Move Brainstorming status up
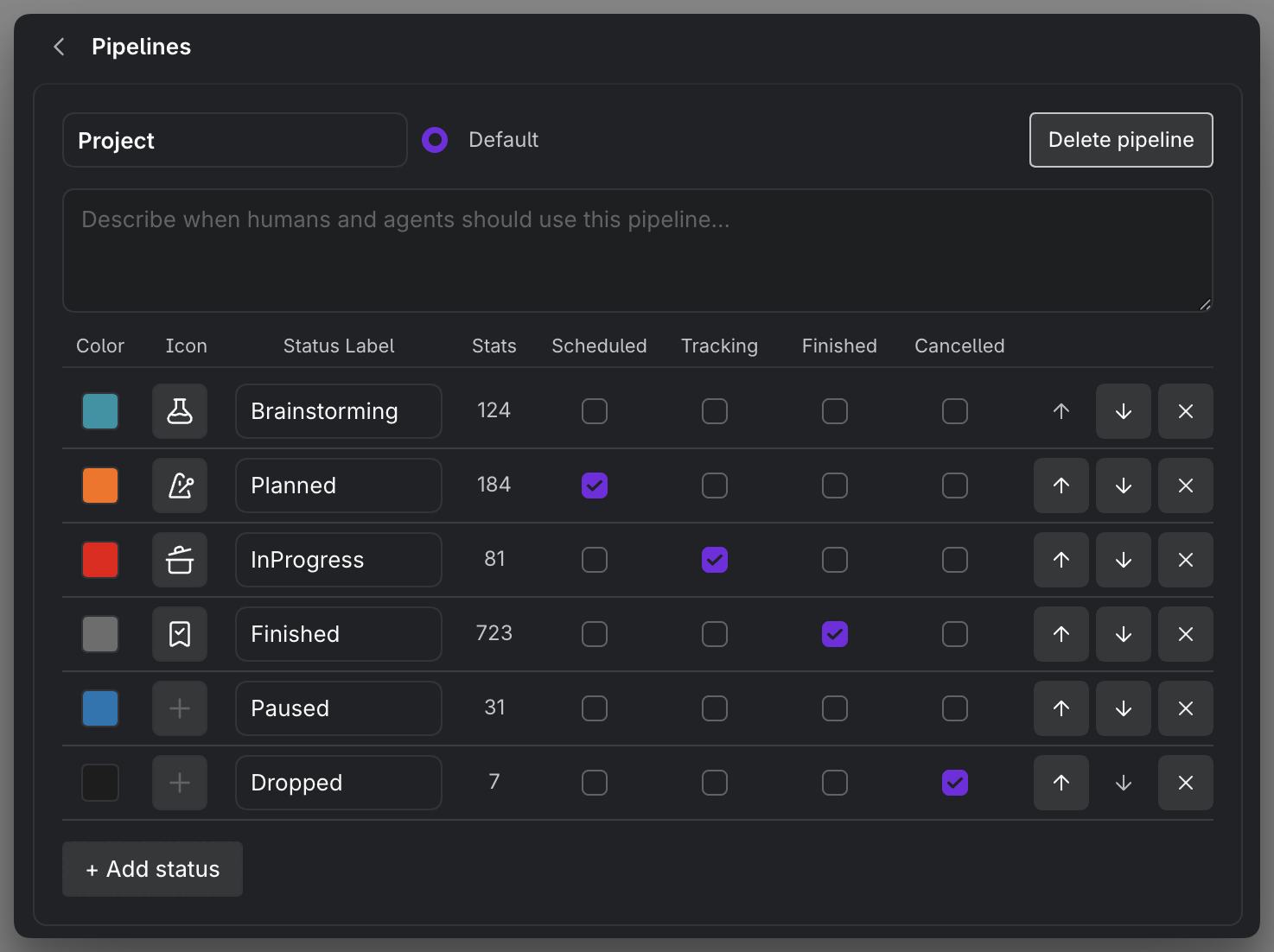This screenshot has width=1274, height=952. pyautogui.click(x=1061, y=411)
